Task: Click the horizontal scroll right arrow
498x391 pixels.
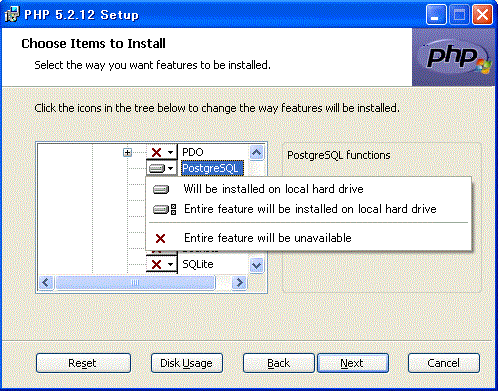Action: (x=239, y=283)
